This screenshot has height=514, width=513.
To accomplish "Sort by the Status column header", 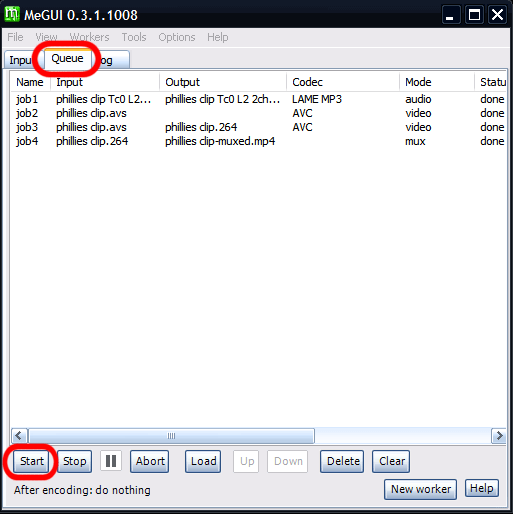I will [491, 82].
